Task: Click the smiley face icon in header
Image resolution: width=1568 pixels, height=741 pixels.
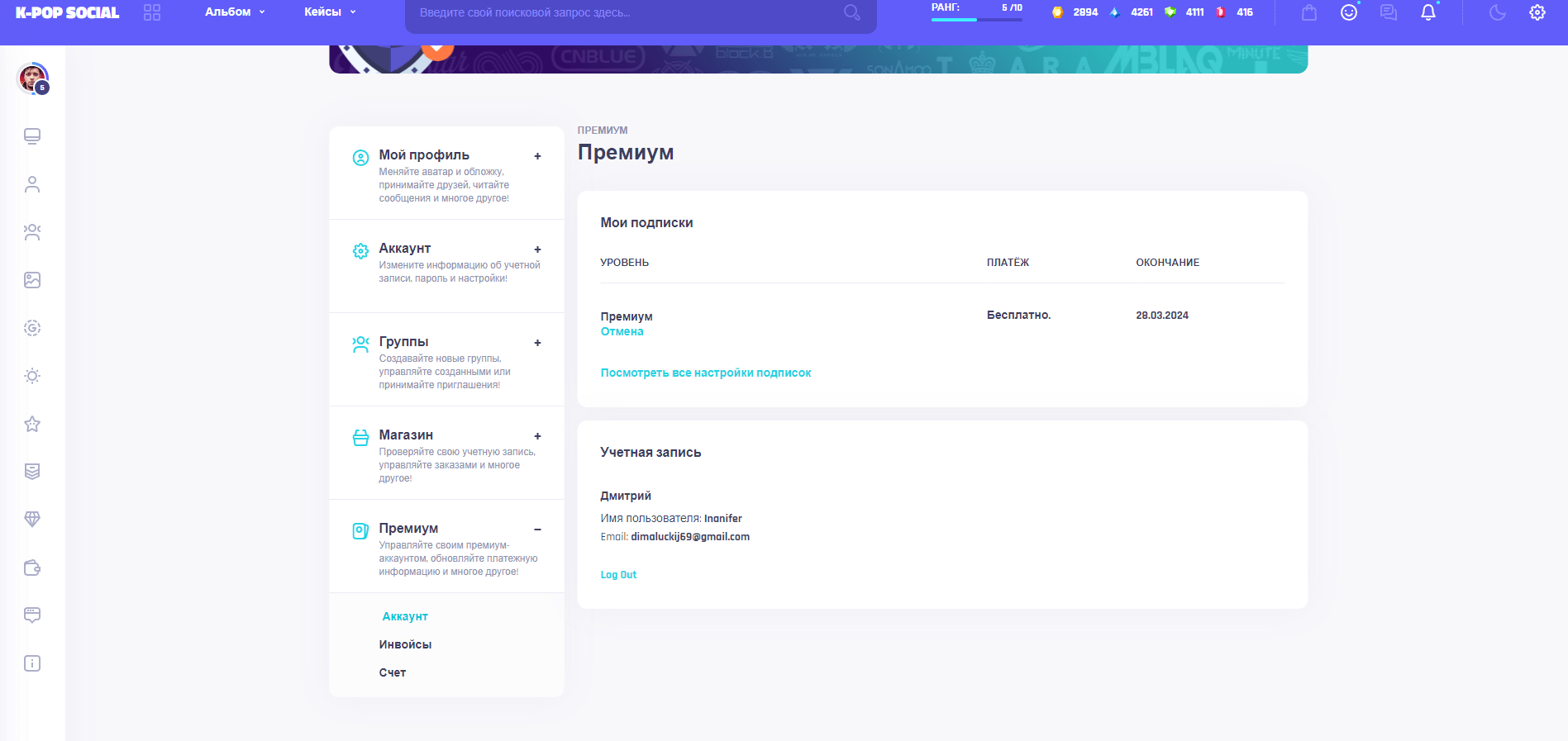Action: pos(1349,12)
